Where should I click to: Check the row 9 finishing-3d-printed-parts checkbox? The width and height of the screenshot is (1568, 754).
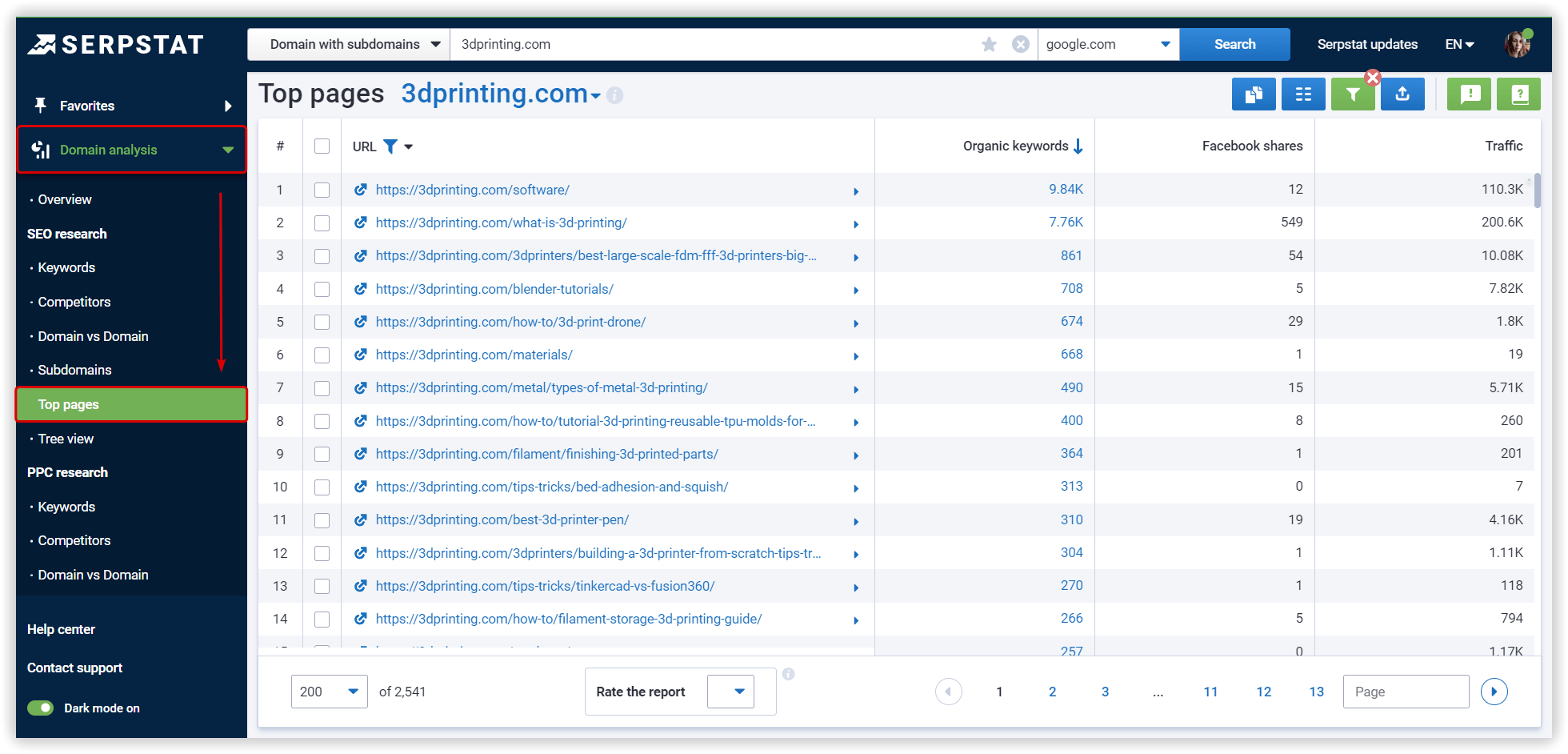(322, 454)
